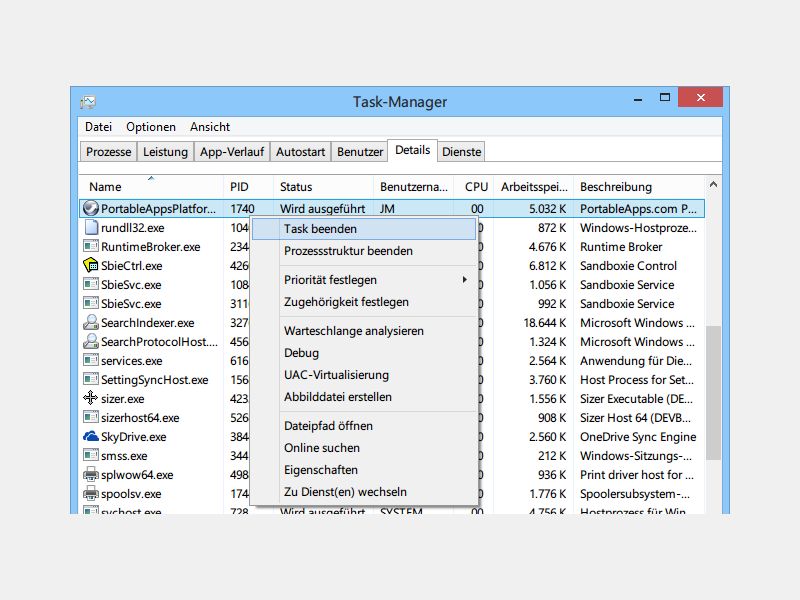
Task: Choose Zugehörigkeit festlegen
Action: click(x=364, y=302)
